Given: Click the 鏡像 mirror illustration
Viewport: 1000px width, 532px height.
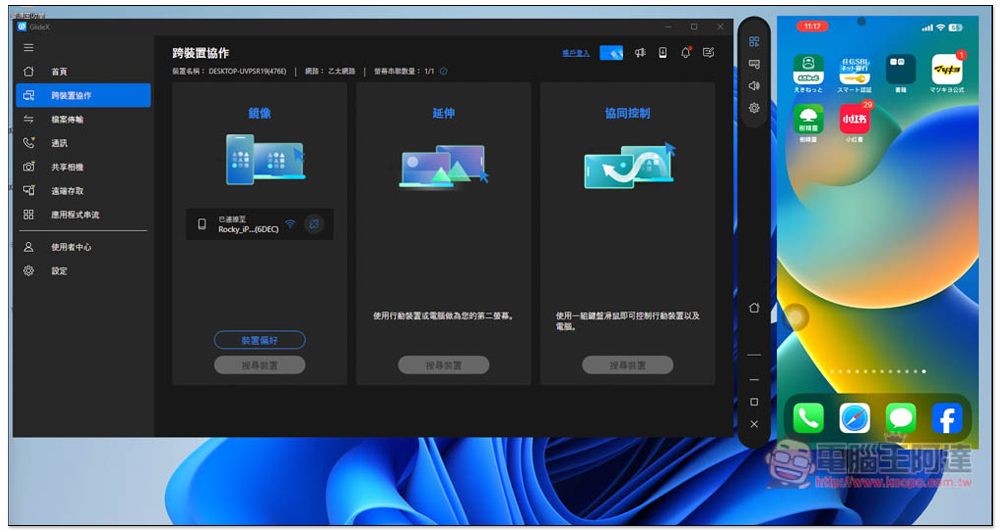Looking at the screenshot, I should (265, 159).
